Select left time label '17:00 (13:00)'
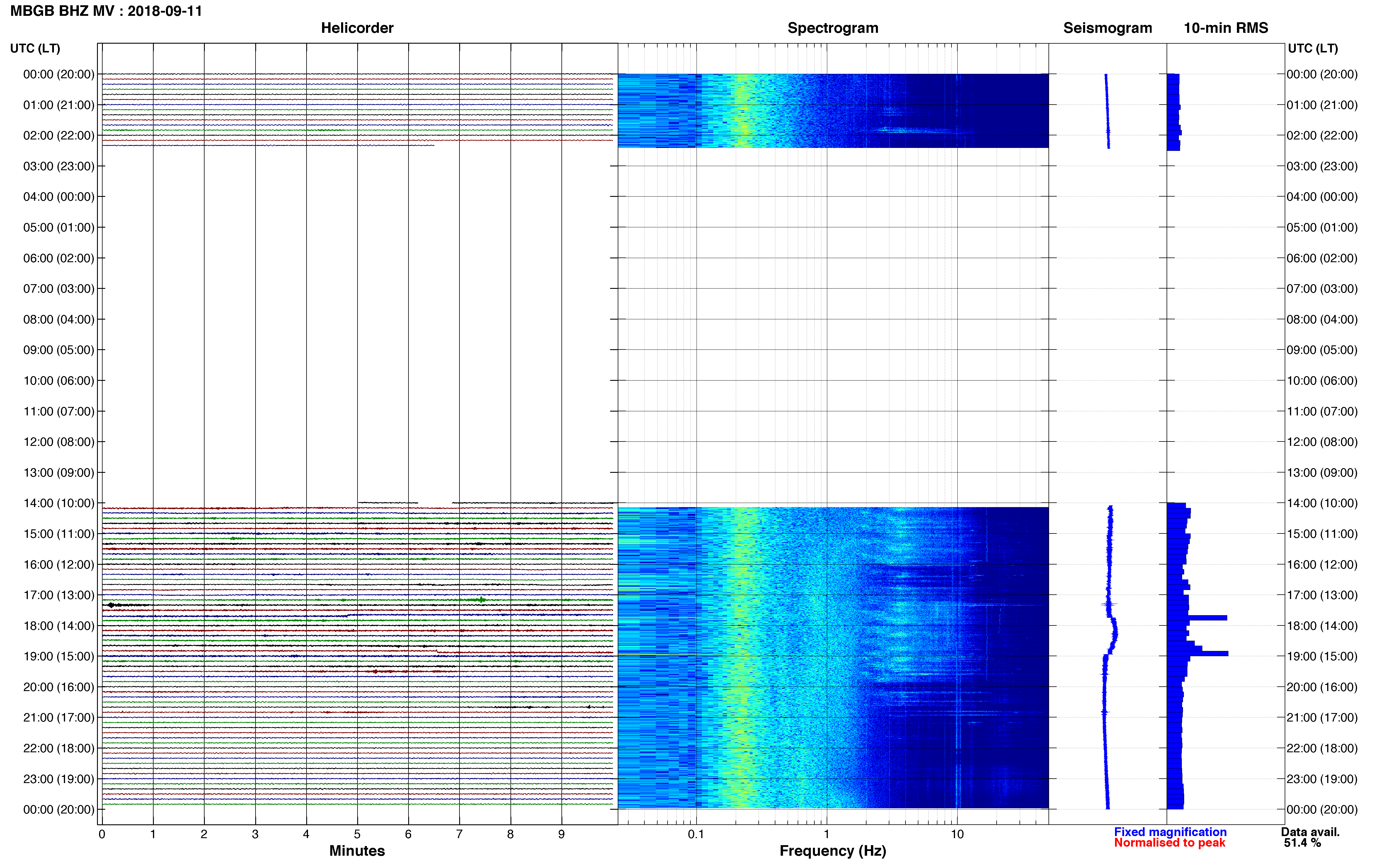The width and height of the screenshot is (1389, 868). click(59, 595)
